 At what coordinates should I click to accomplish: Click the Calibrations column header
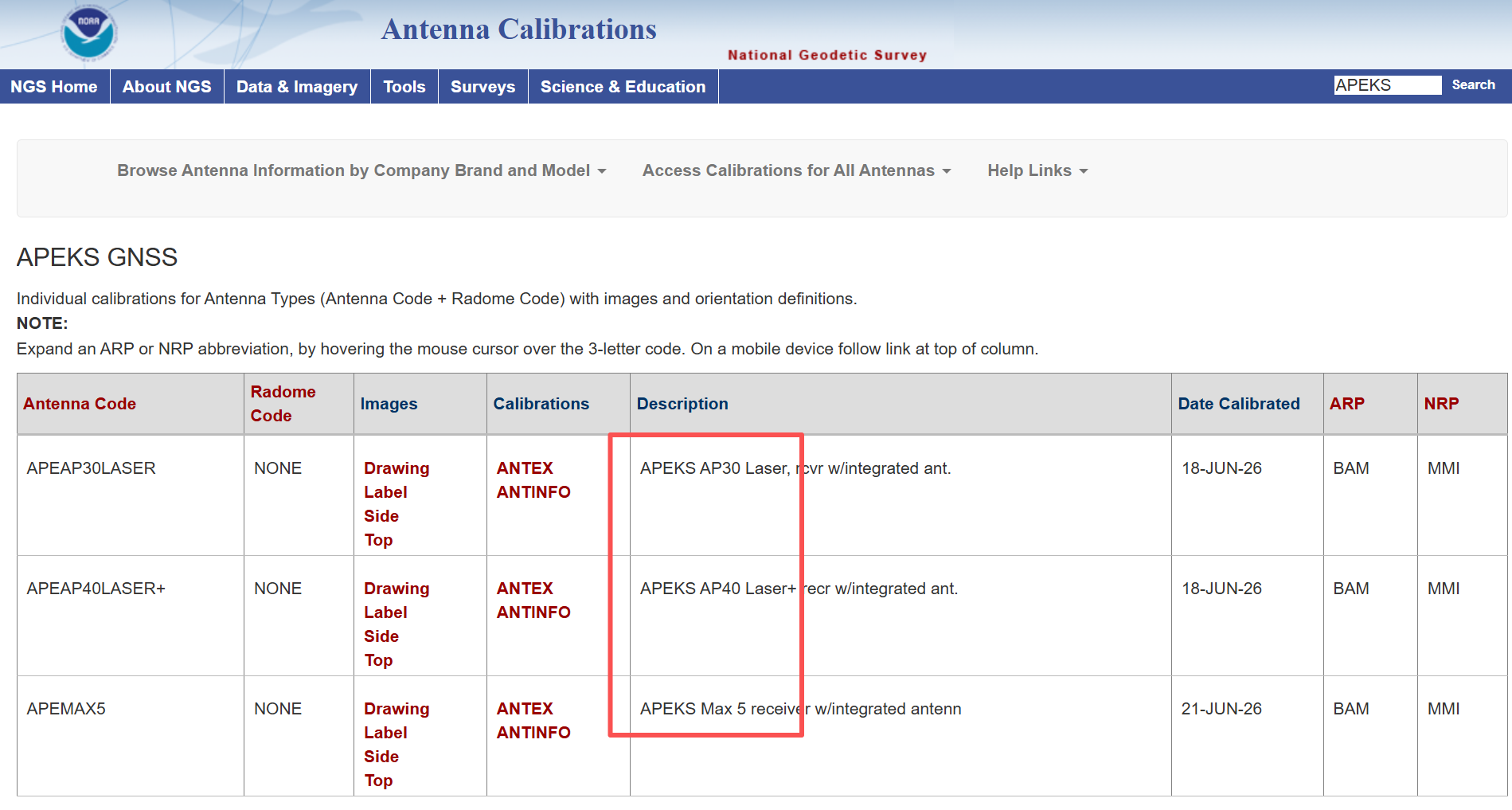[541, 404]
